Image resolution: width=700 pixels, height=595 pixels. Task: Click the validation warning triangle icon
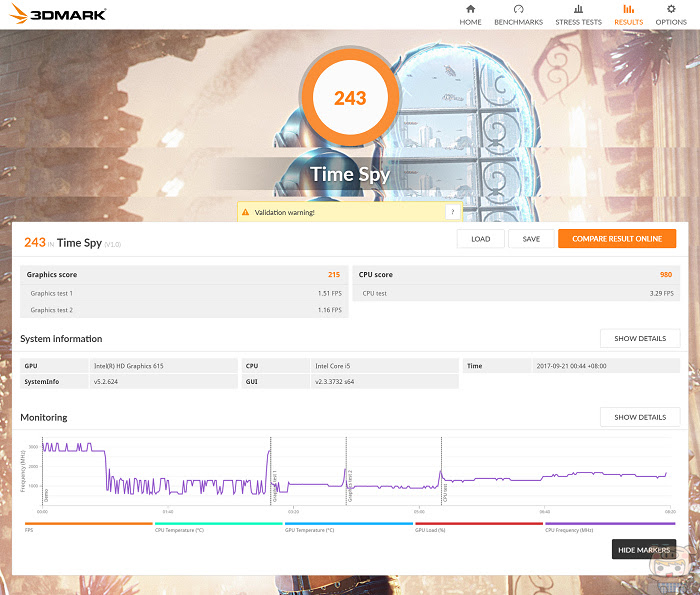pos(246,212)
